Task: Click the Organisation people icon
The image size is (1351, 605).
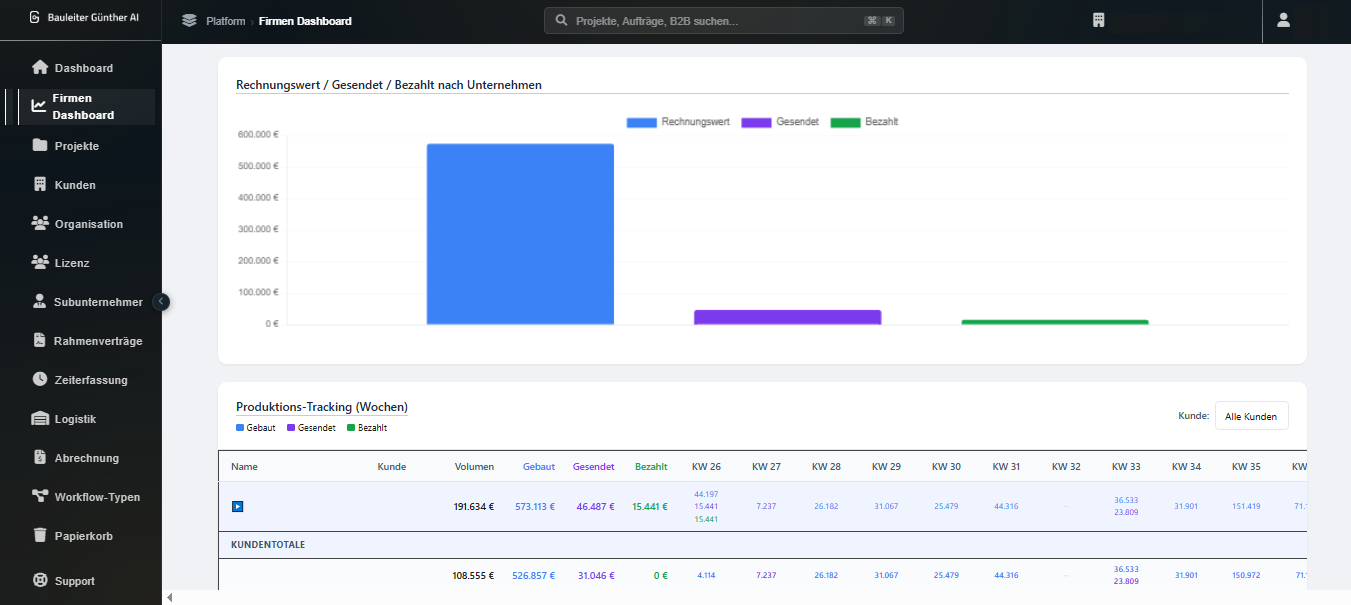Action: [x=40, y=224]
